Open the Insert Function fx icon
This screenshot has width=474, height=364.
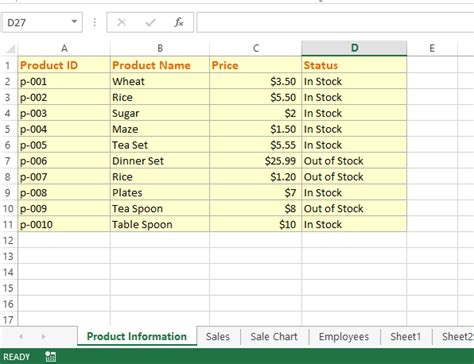click(179, 22)
